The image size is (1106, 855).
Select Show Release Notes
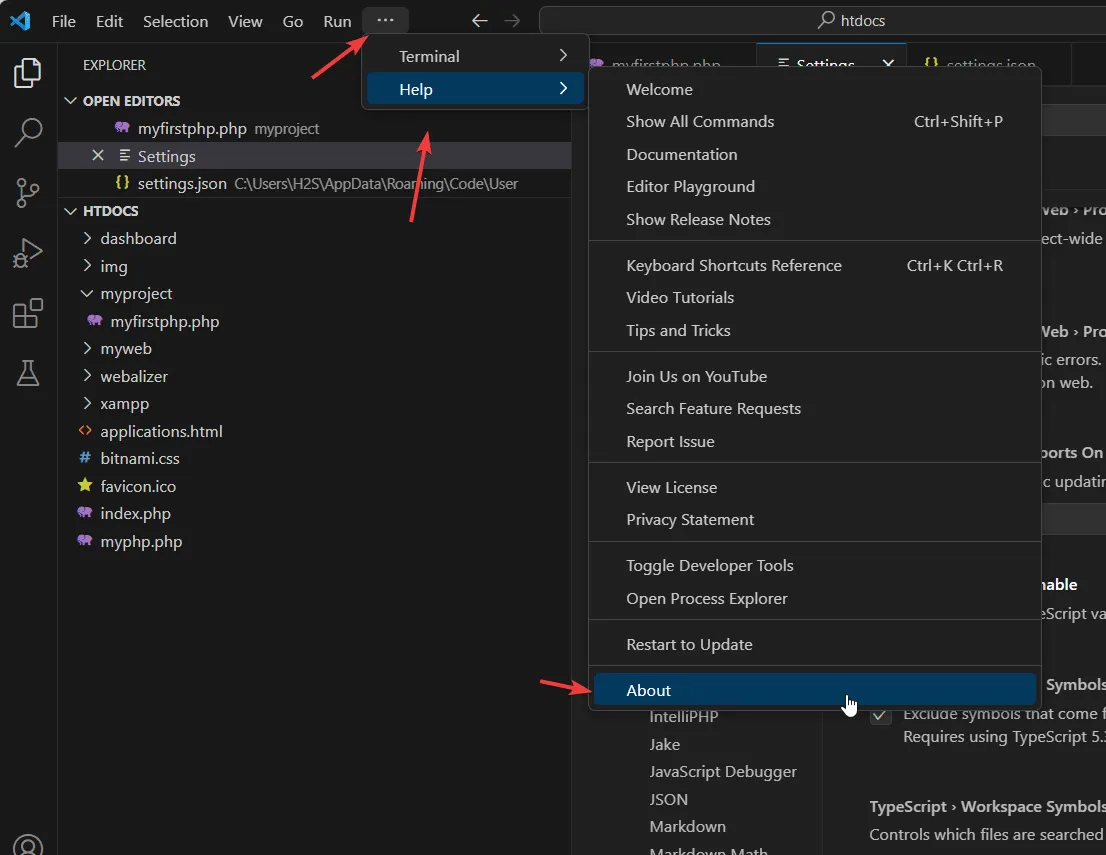(815, 219)
